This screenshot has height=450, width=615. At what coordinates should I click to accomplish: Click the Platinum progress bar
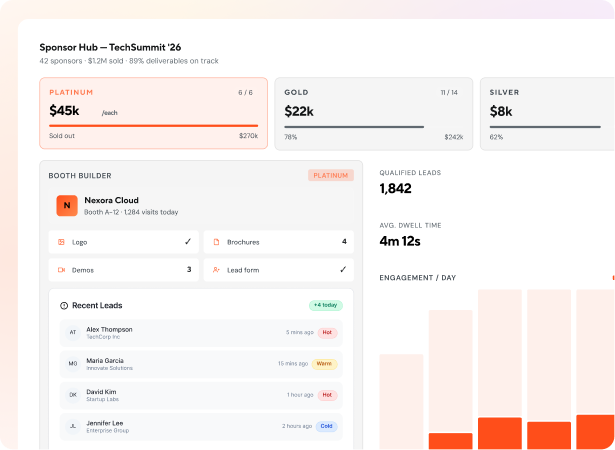pos(153,126)
